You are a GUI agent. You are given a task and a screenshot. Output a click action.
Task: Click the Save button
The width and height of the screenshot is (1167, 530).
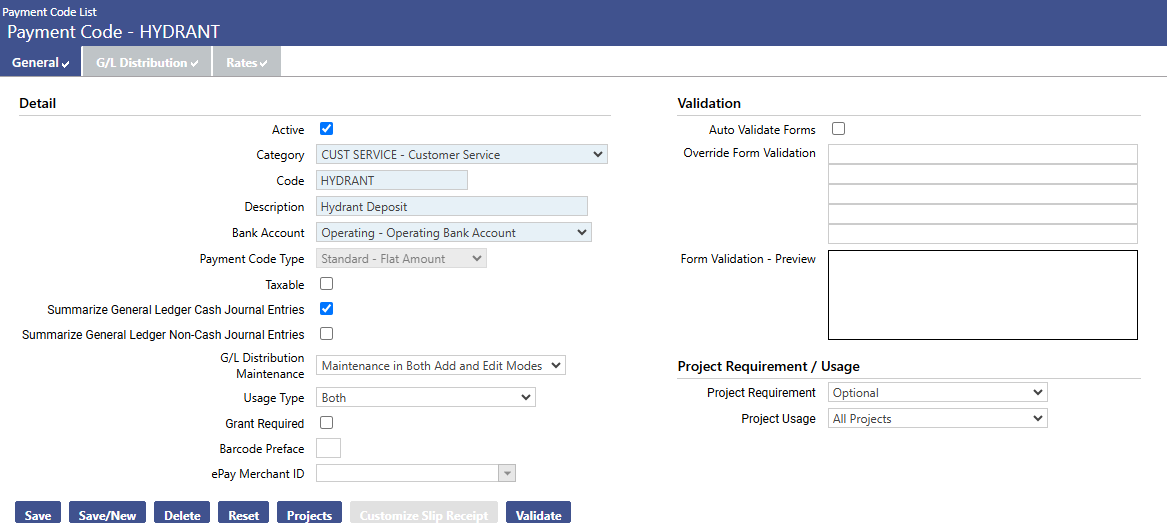[38, 515]
